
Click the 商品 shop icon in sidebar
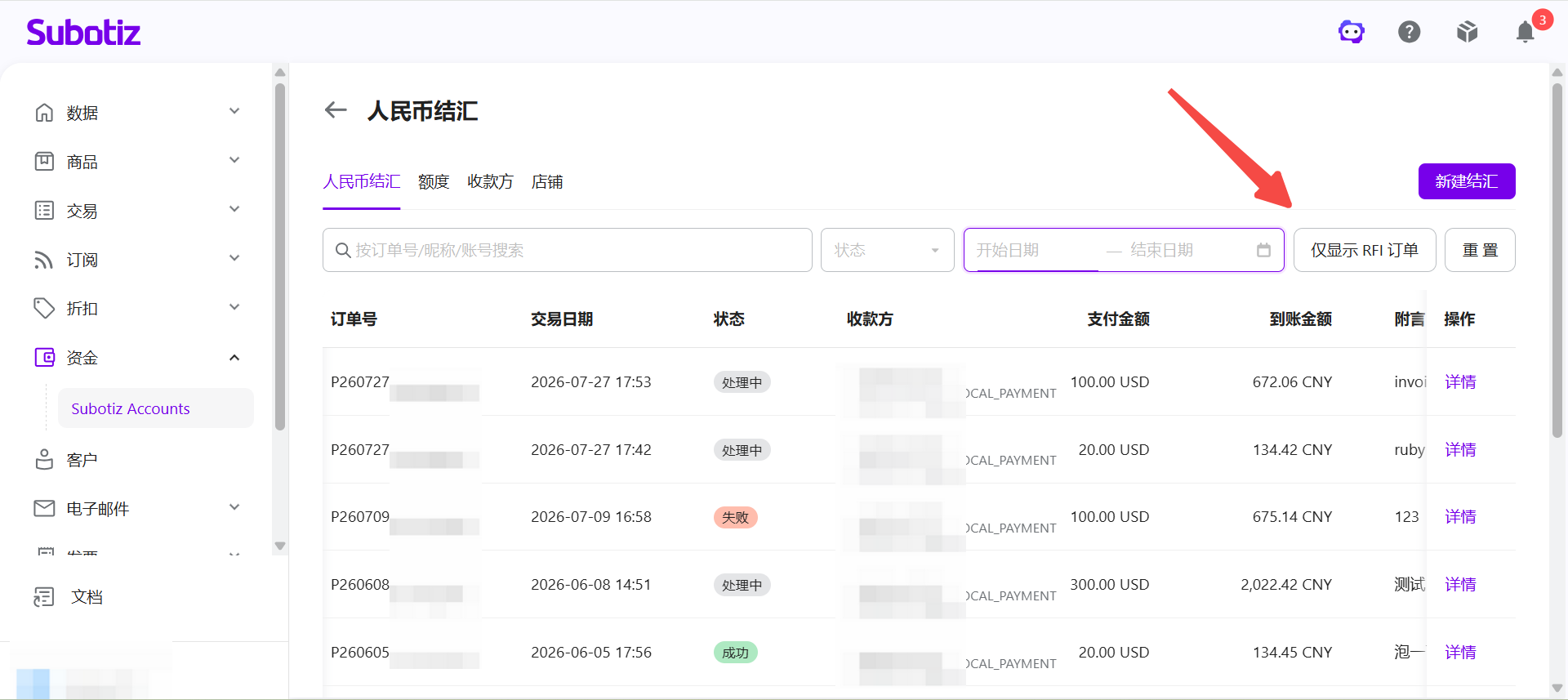pyautogui.click(x=44, y=162)
